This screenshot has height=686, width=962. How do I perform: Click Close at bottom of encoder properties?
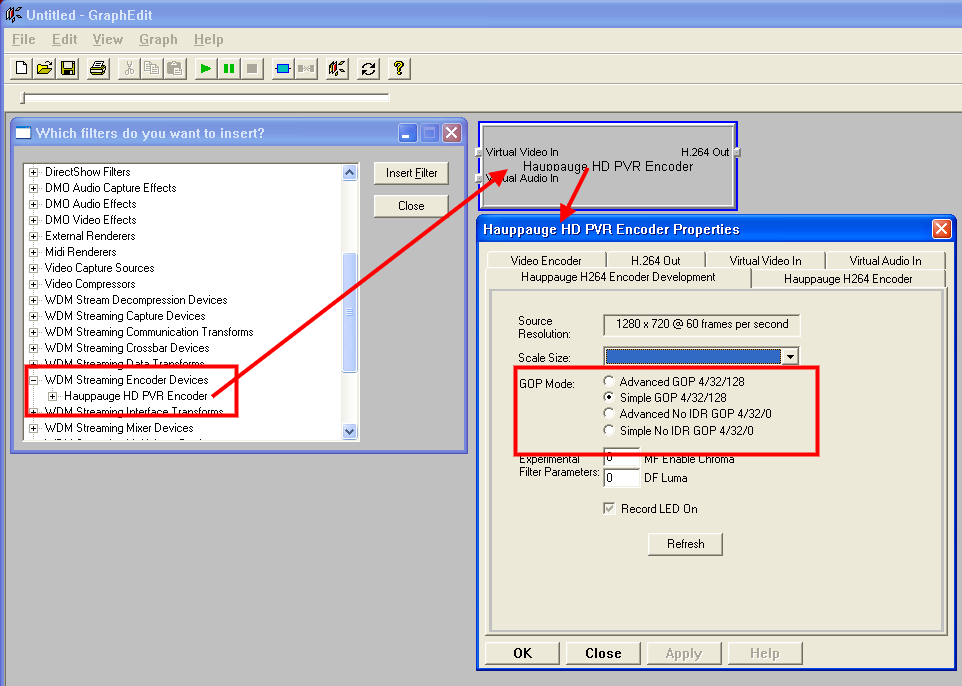click(x=603, y=653)
